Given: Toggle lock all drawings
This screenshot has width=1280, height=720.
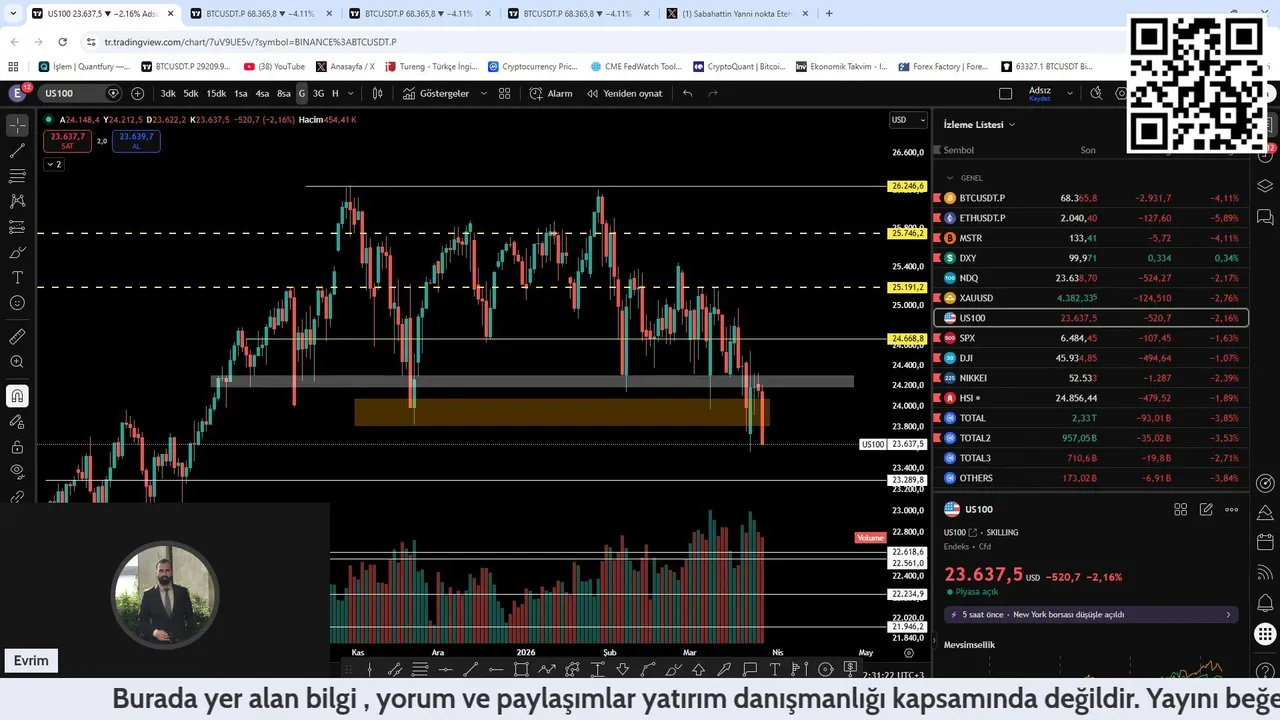Looking at the screenshot, I should [17, 447].
